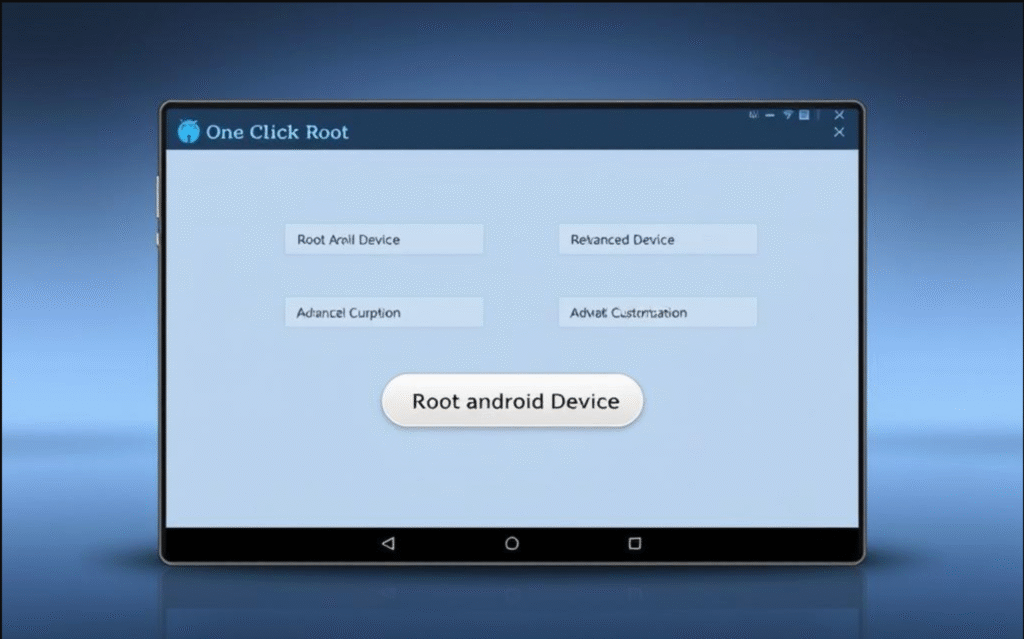Select the Root Aroil Device option
Image resolution: width=1024 pixels, height=639 pixels.
[384, 239]
